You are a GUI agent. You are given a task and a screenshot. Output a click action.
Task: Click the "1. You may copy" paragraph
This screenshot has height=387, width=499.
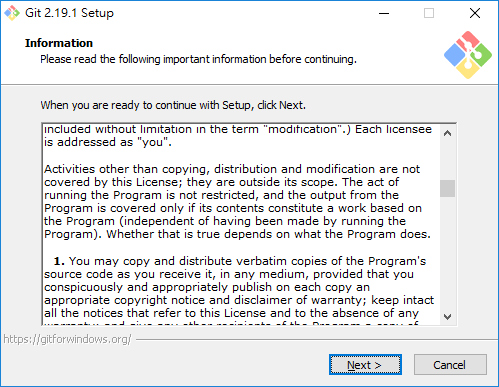(x=239, y=287)
